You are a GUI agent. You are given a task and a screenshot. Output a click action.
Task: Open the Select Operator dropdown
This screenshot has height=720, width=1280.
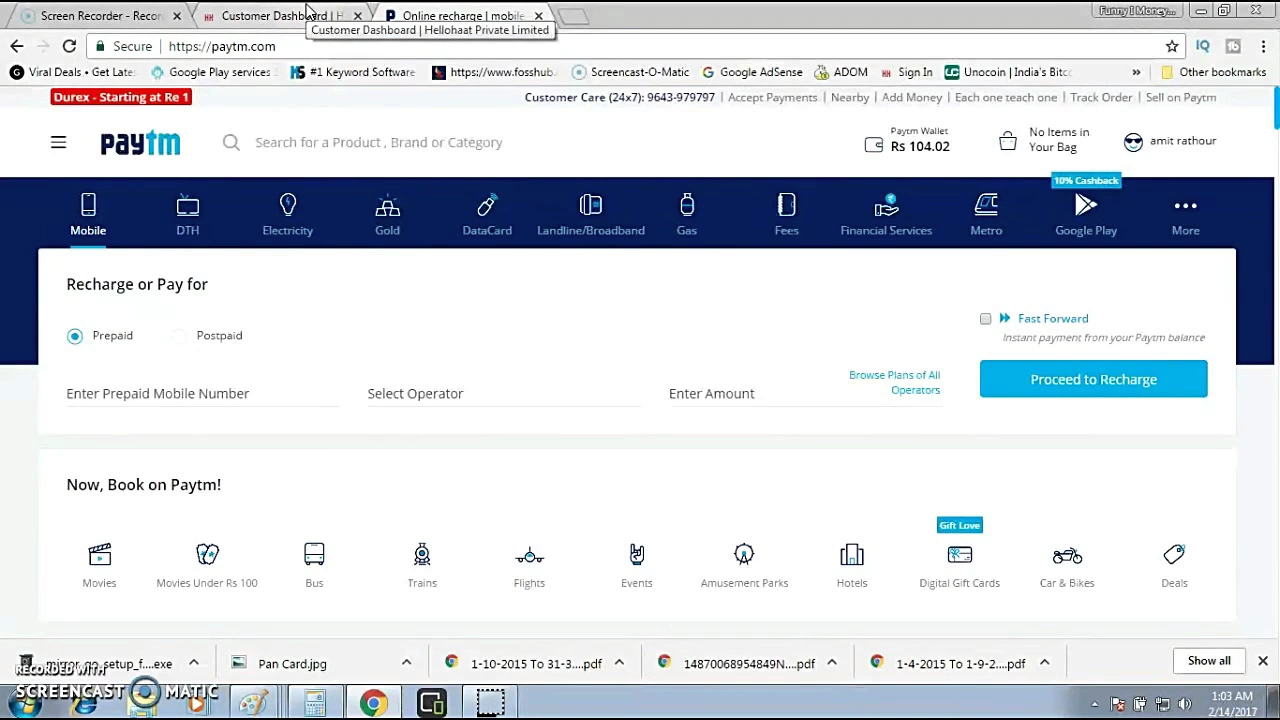tap(503, 393)
